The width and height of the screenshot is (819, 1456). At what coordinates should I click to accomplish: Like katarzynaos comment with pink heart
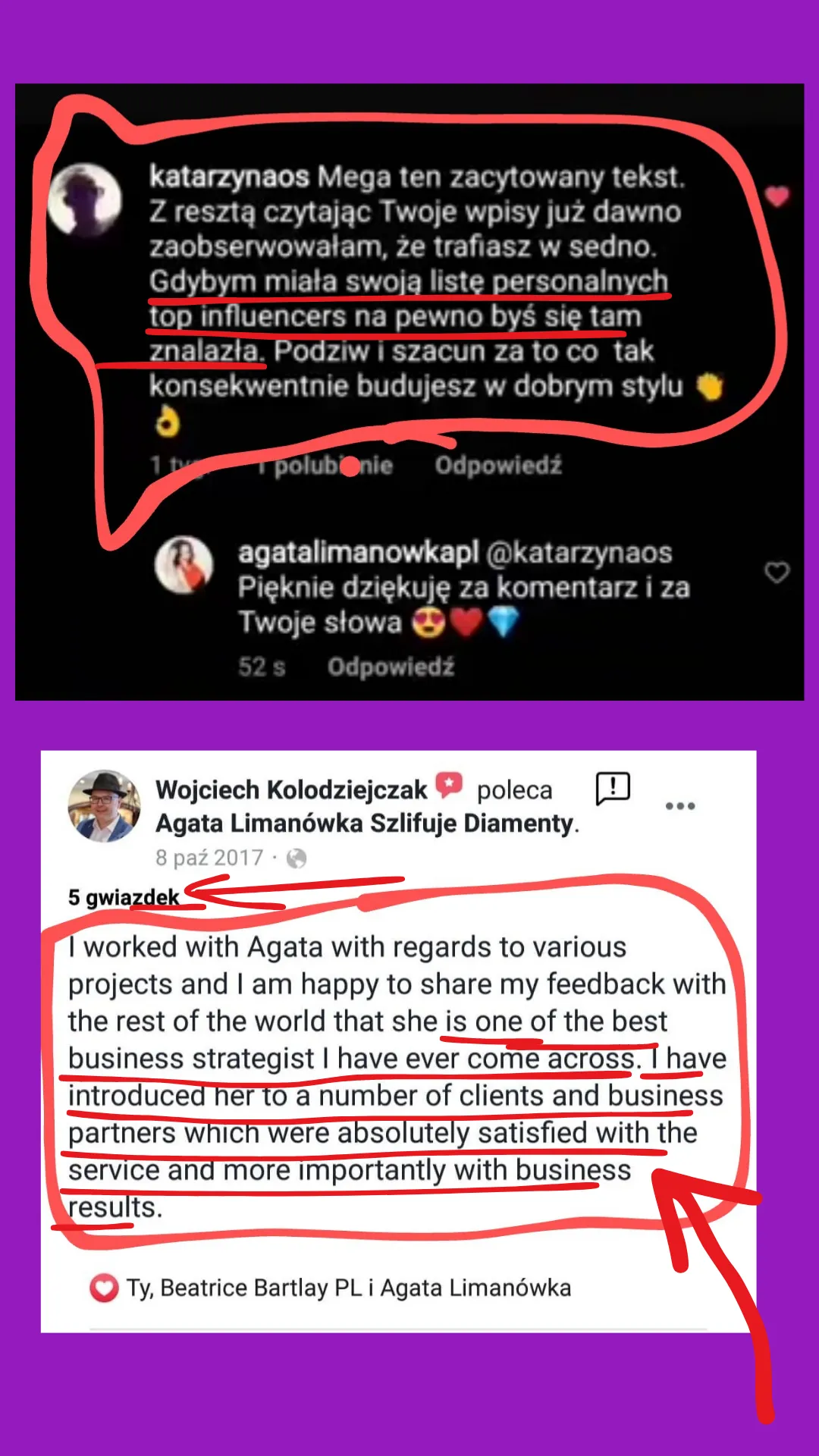tap(777, 197)
